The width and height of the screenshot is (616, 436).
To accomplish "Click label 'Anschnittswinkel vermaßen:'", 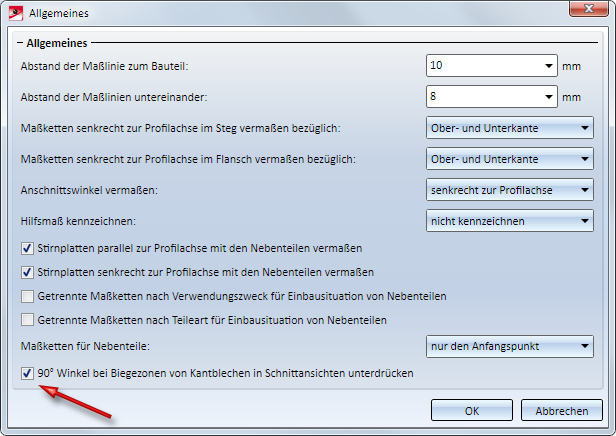I will click(x=89, y=190).
